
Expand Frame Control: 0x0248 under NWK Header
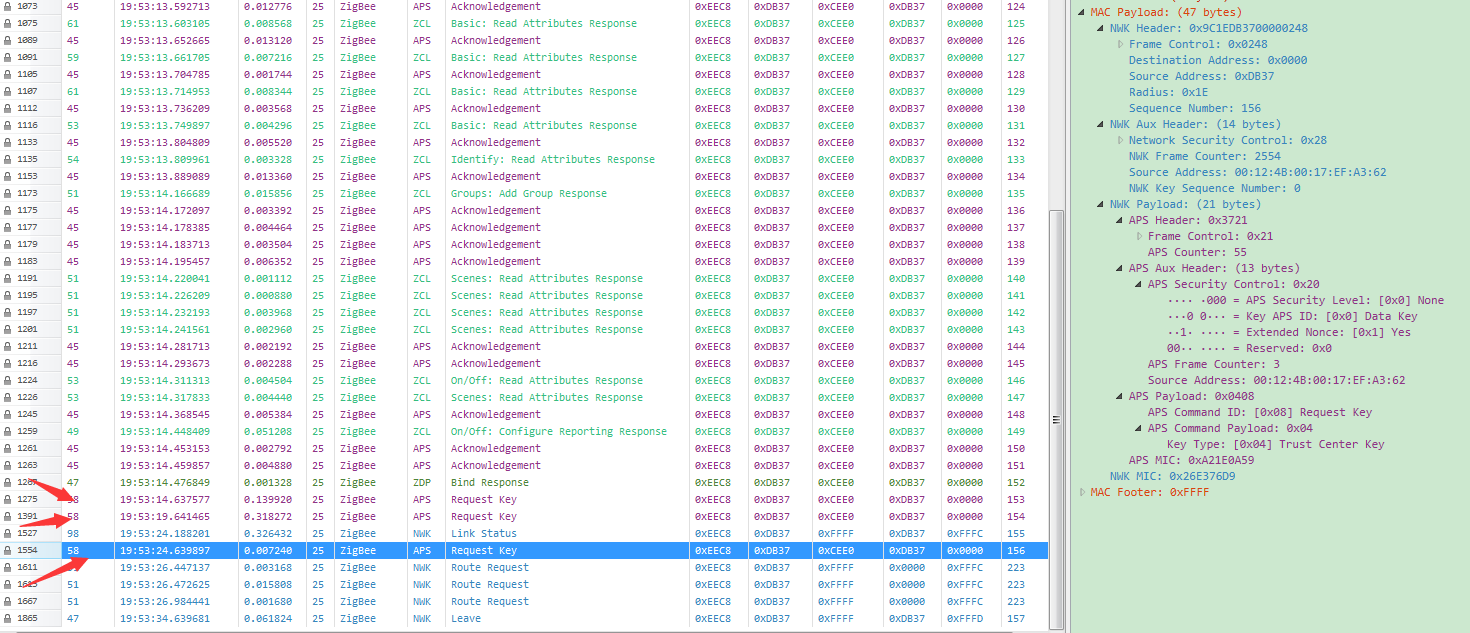click(x=1120, y=44)
